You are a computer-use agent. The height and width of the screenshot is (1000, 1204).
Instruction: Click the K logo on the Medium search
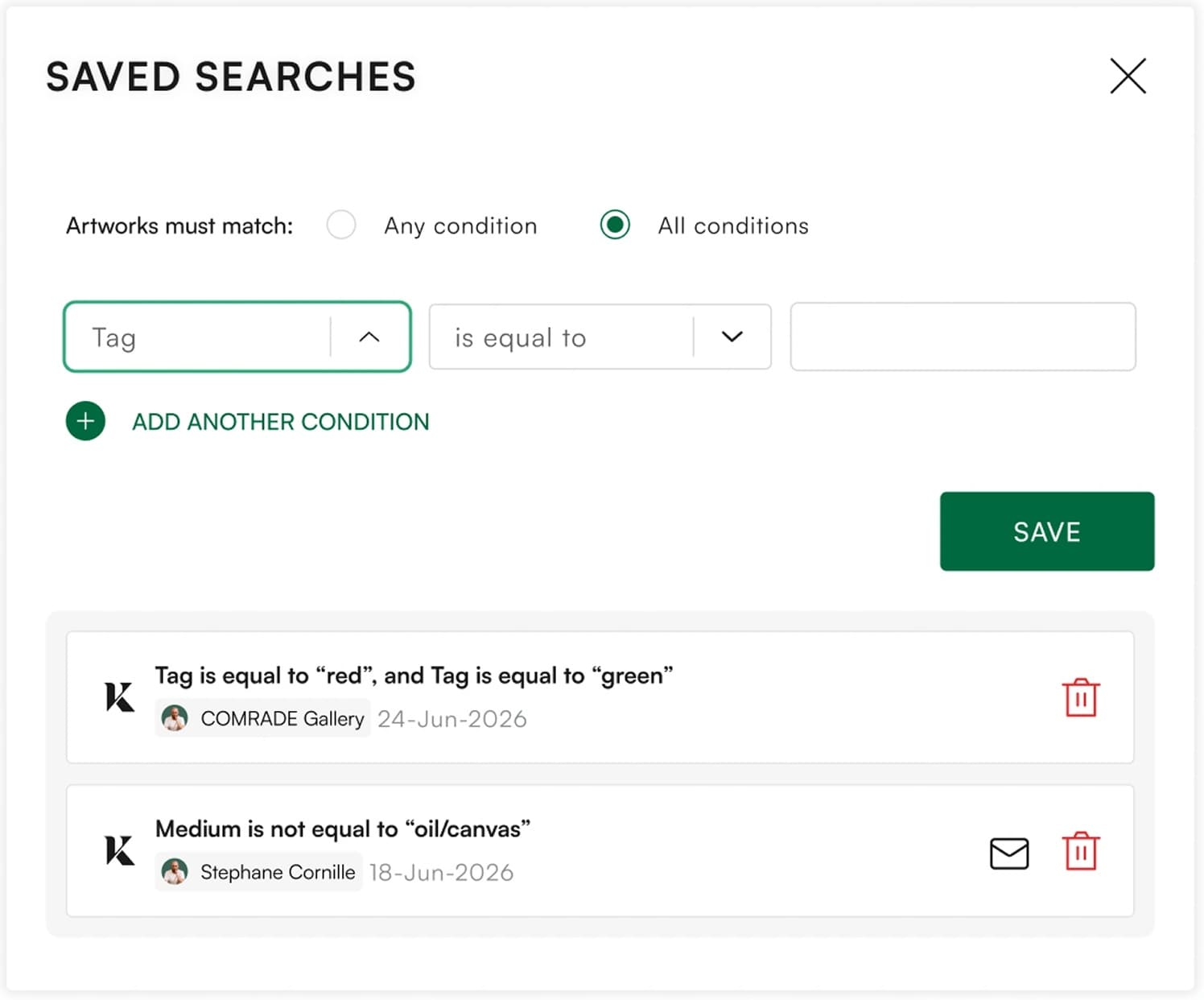pyautogui.click(x=120, y=850)
